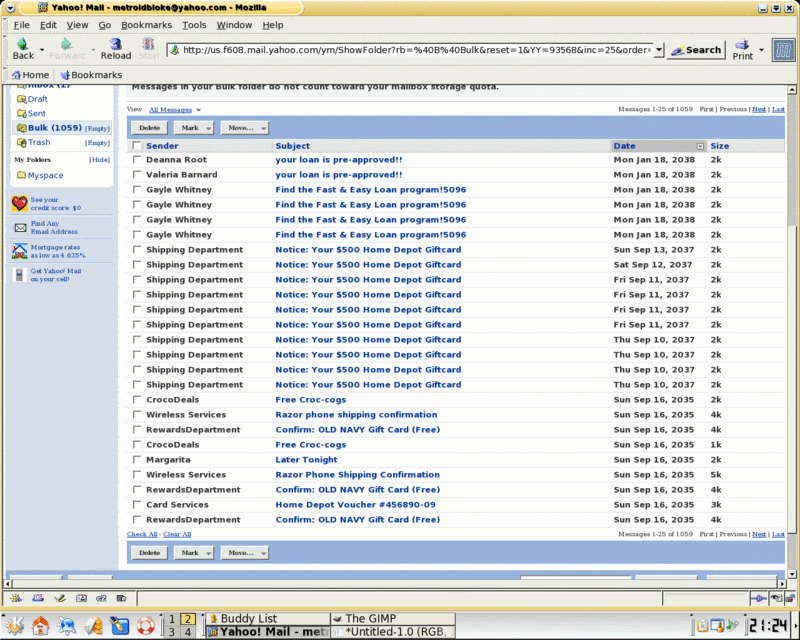The width and height of the screenshot is (800, 640).
Task: Click the Check All link
Action: [x=142, y=534]
